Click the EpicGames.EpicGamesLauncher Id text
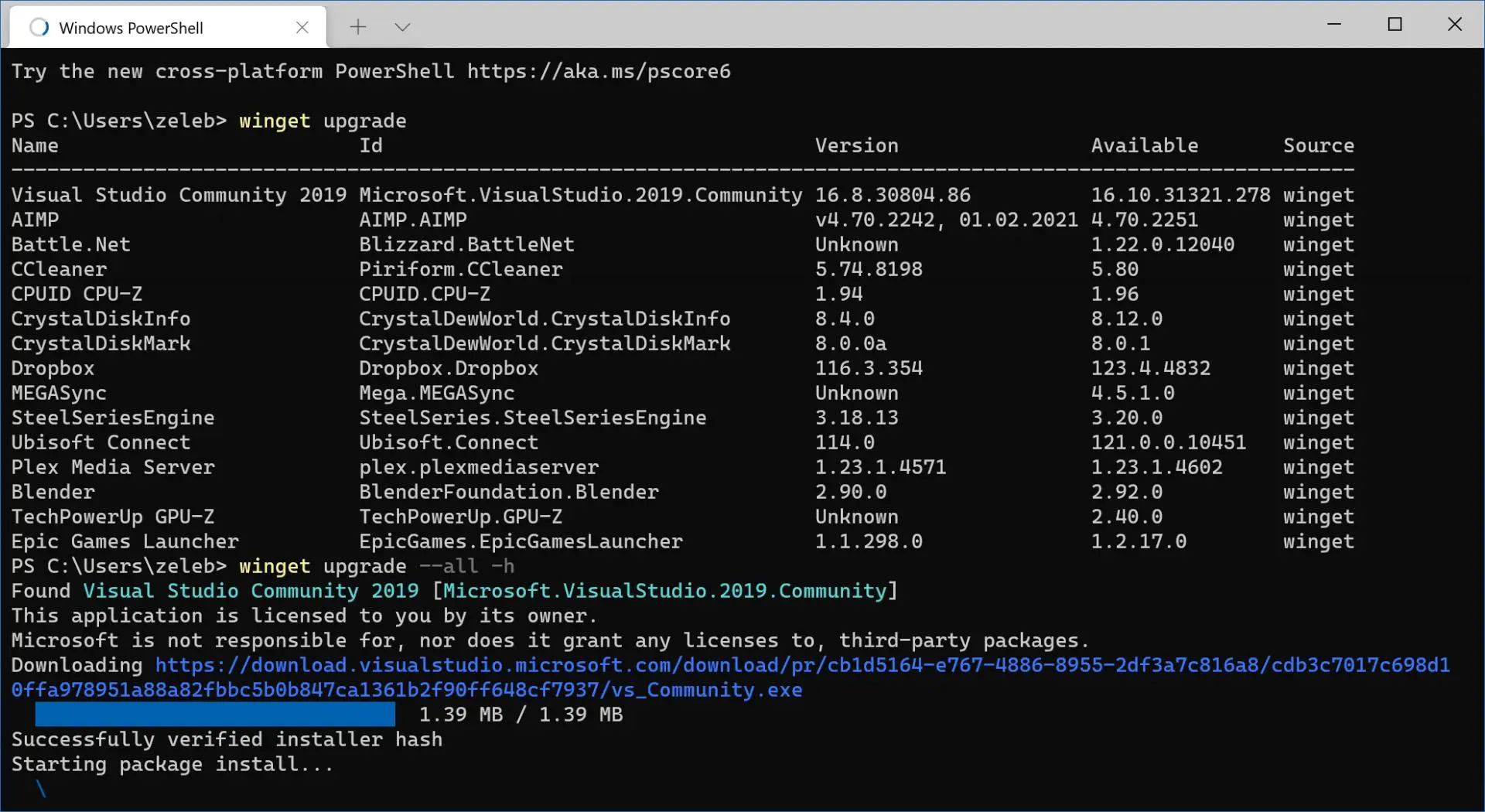This screenshot has width=1485, height=812. [521, 541]
